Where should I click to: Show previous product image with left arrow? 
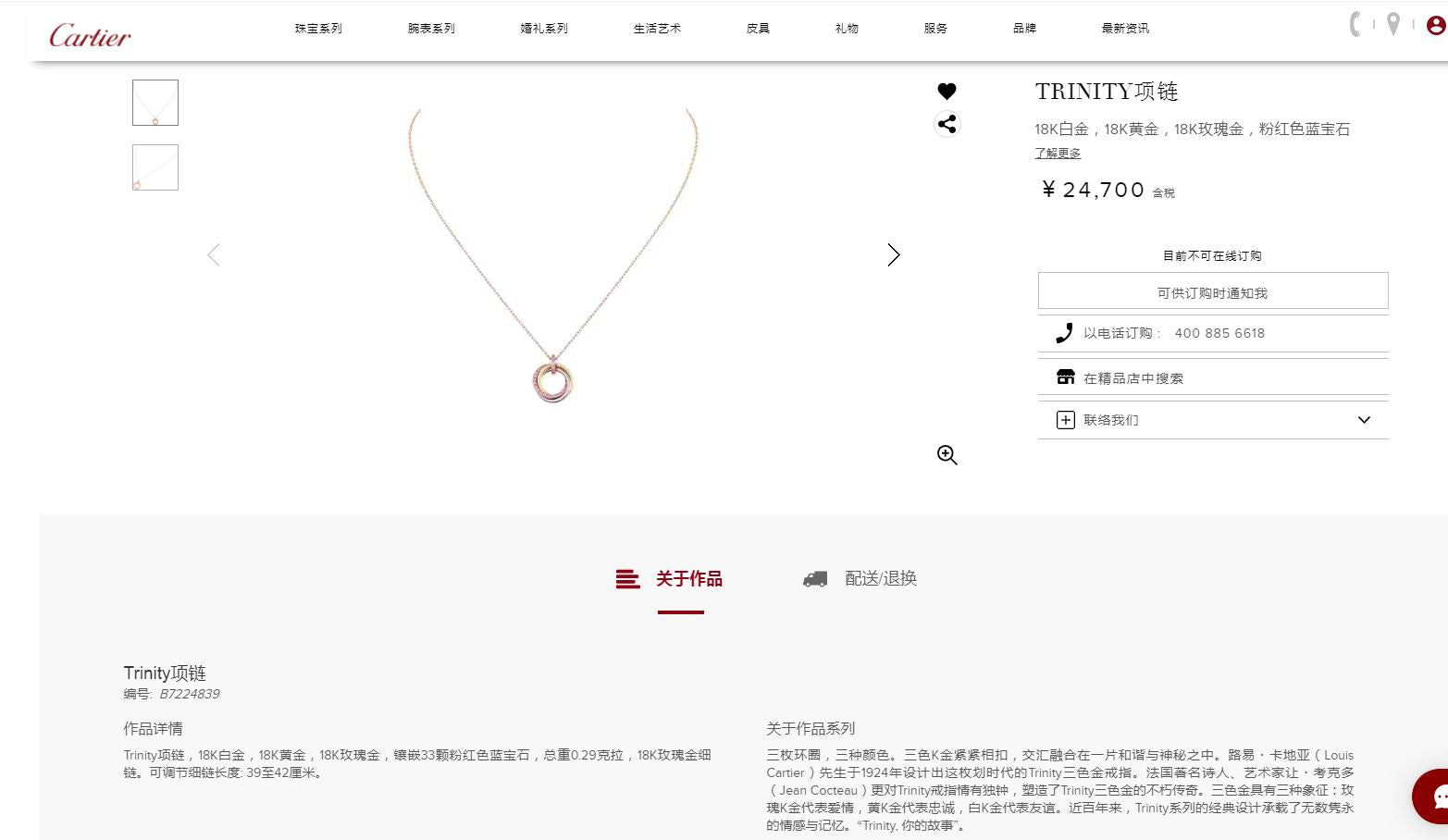pyautogui.click(x=214, y=254)
